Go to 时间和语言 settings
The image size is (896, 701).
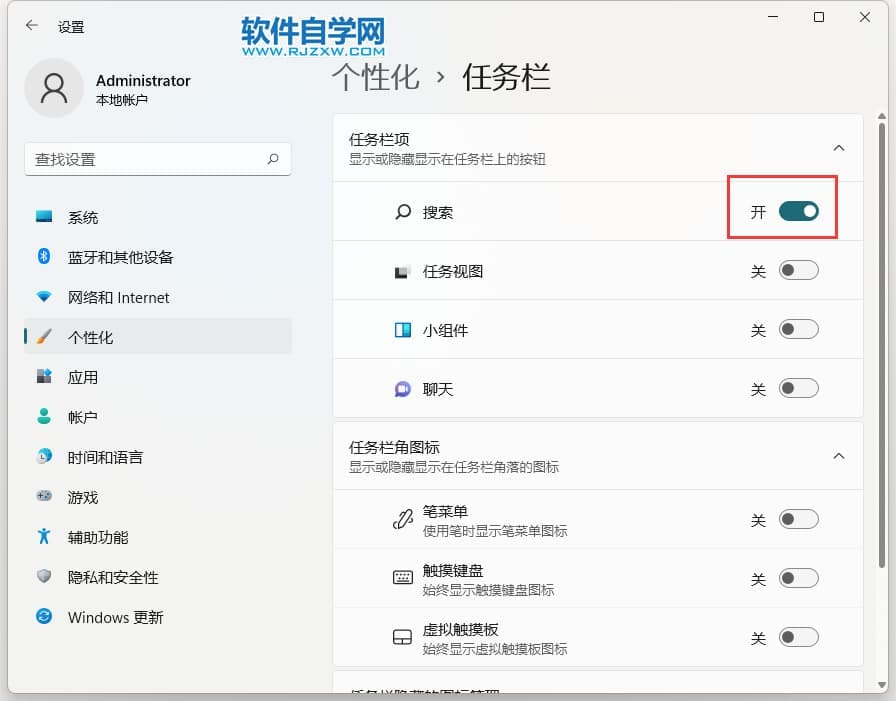tap(105, 457)
